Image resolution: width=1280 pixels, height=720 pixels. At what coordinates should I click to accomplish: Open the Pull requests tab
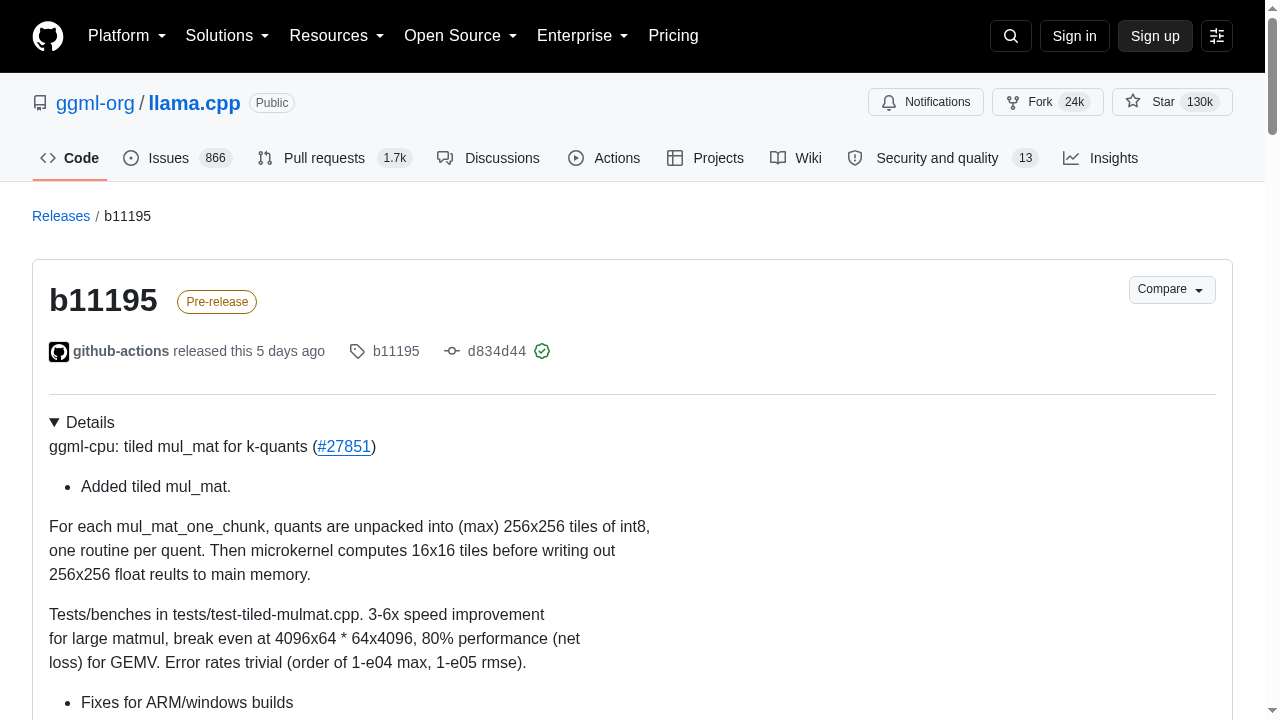pyautogui.click(x=334, y=158)
